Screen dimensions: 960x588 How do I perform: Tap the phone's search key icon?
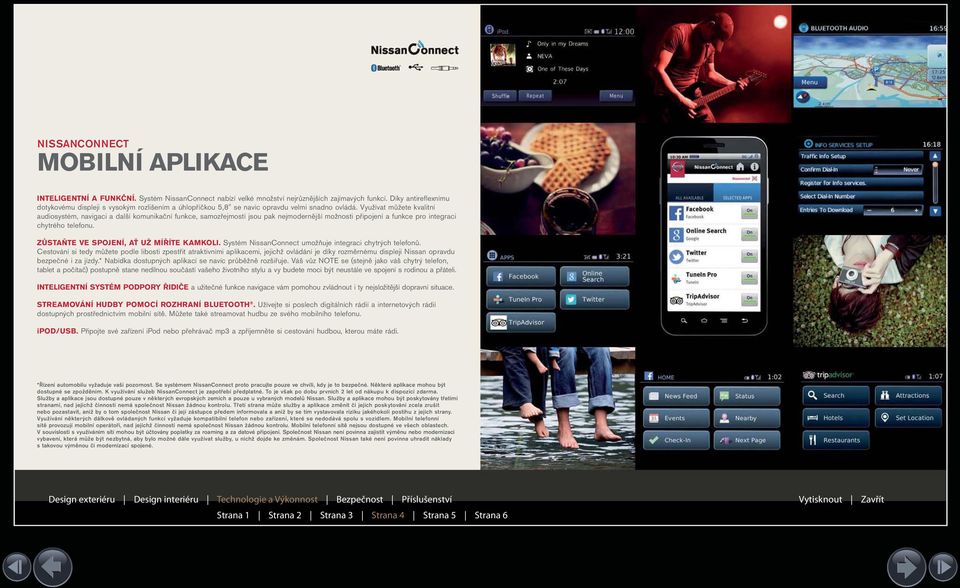684,320
